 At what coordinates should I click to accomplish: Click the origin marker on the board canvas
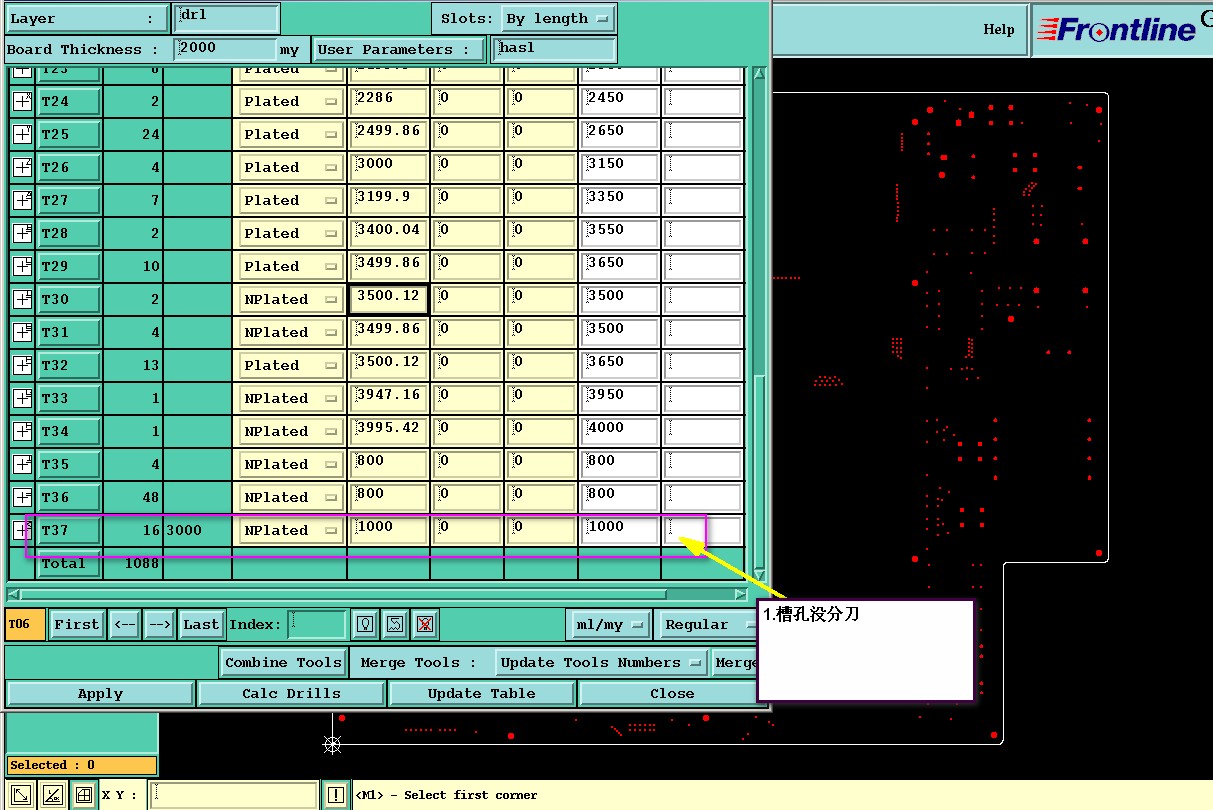click(333, 744)
